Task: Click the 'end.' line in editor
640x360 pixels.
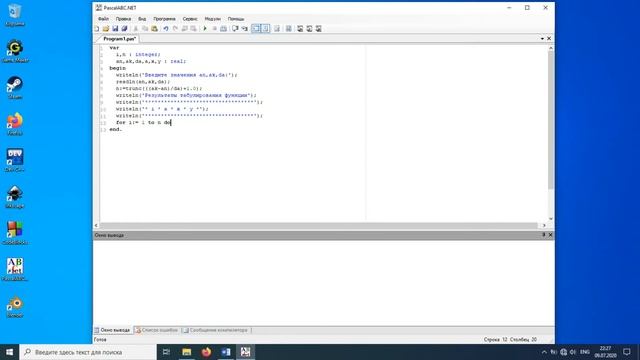Action: (116, 129)
